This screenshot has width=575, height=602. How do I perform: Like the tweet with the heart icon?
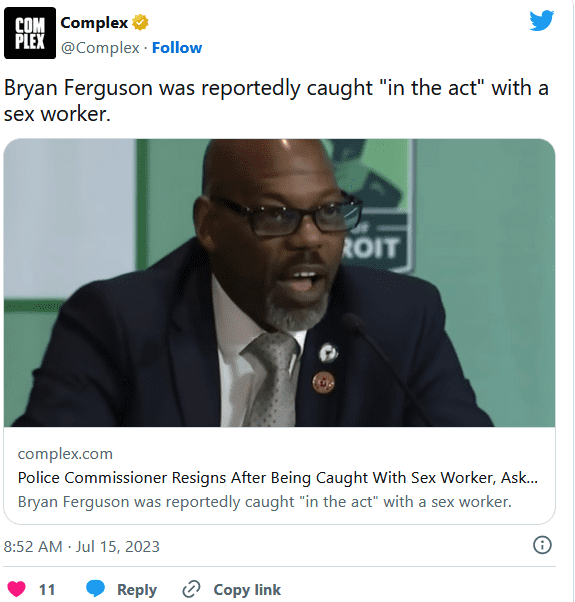[17, 589]
